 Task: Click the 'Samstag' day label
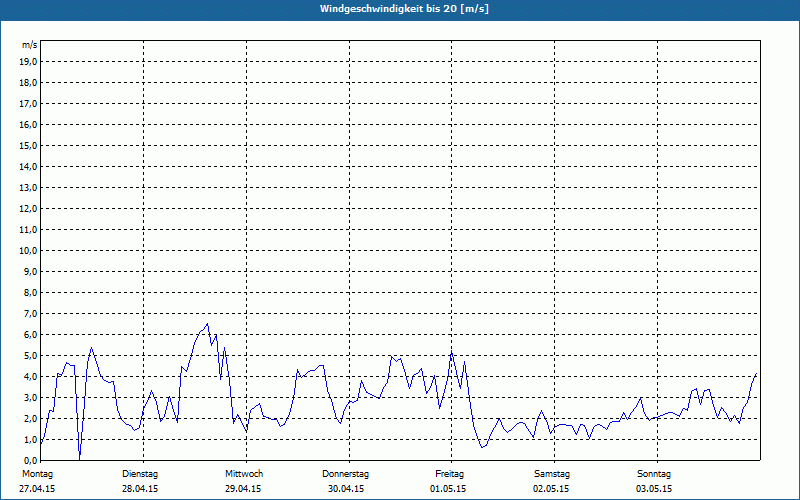(x=552, y=474)
